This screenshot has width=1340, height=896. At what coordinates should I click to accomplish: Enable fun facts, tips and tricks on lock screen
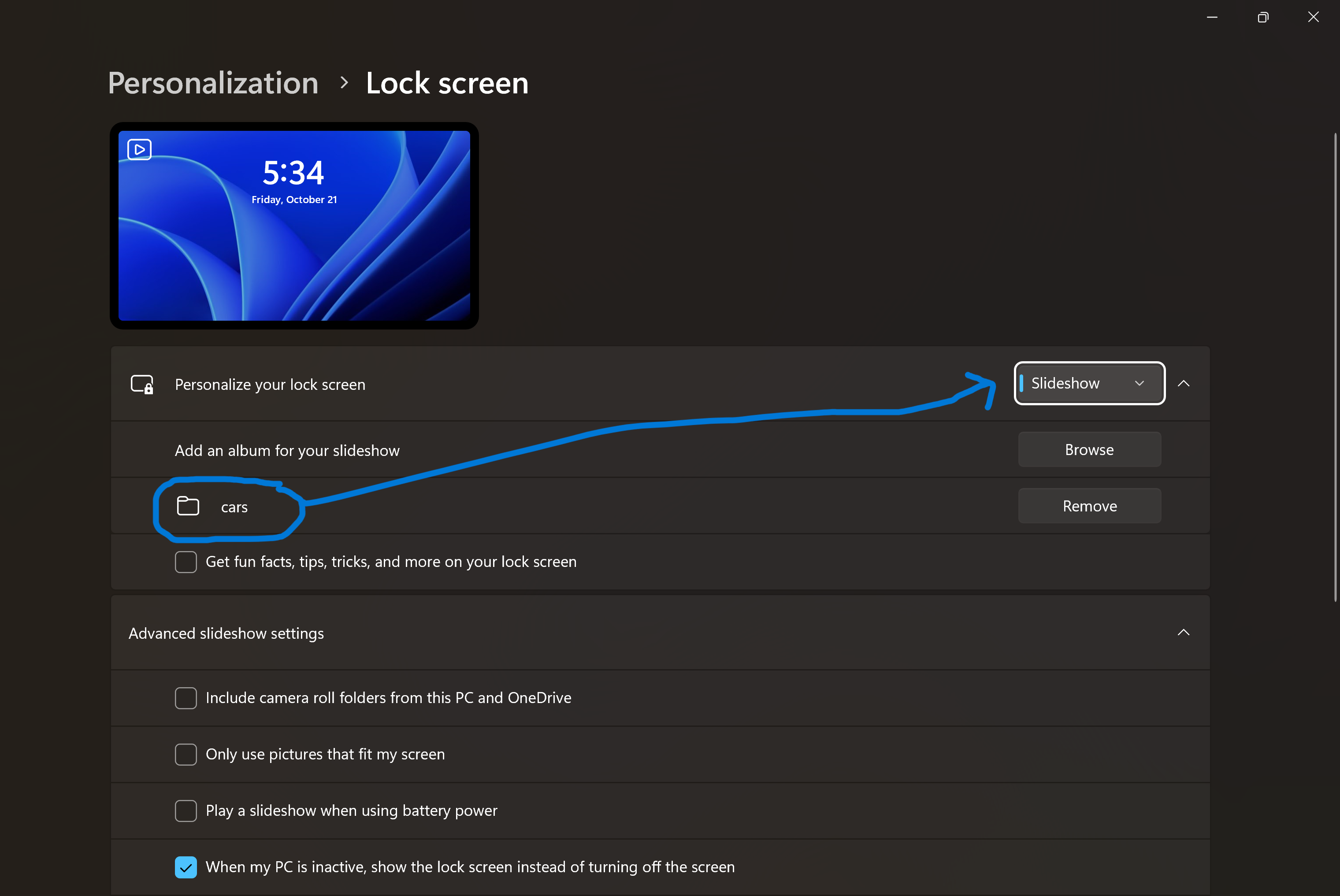186,562
